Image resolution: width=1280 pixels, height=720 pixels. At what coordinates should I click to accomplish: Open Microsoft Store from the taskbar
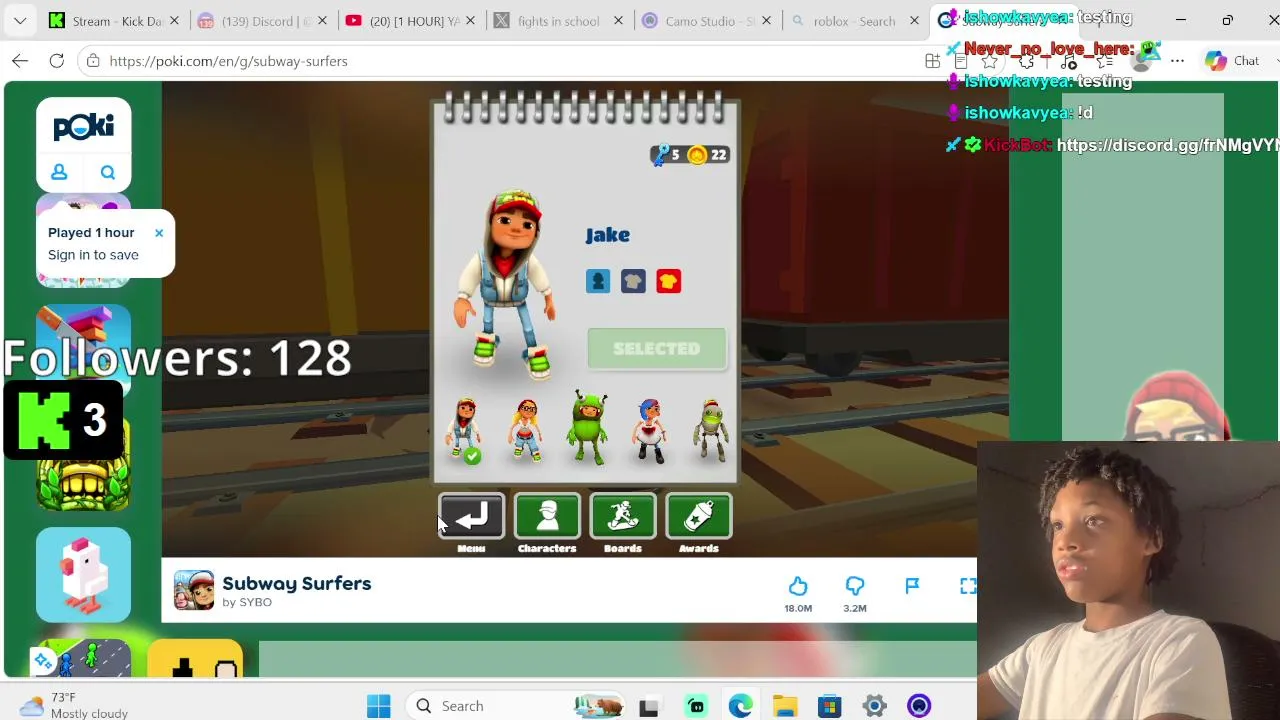830,706
